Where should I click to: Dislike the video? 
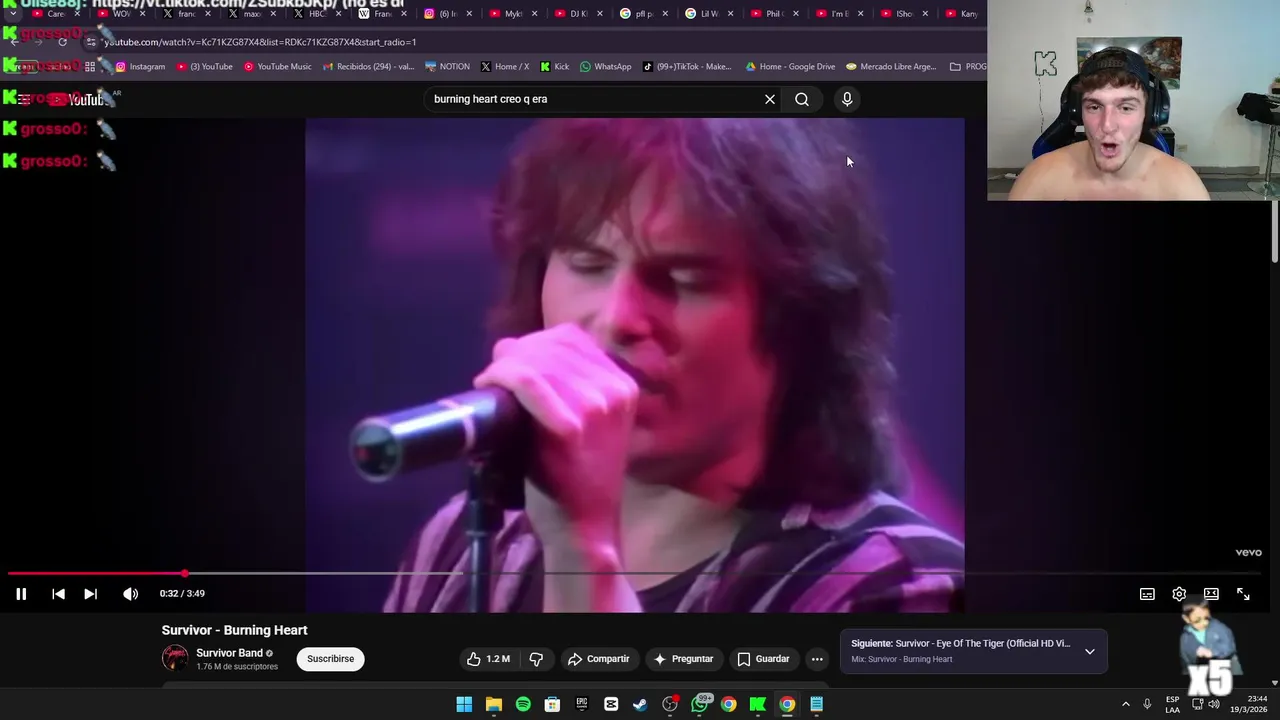[x=536, y=659]
